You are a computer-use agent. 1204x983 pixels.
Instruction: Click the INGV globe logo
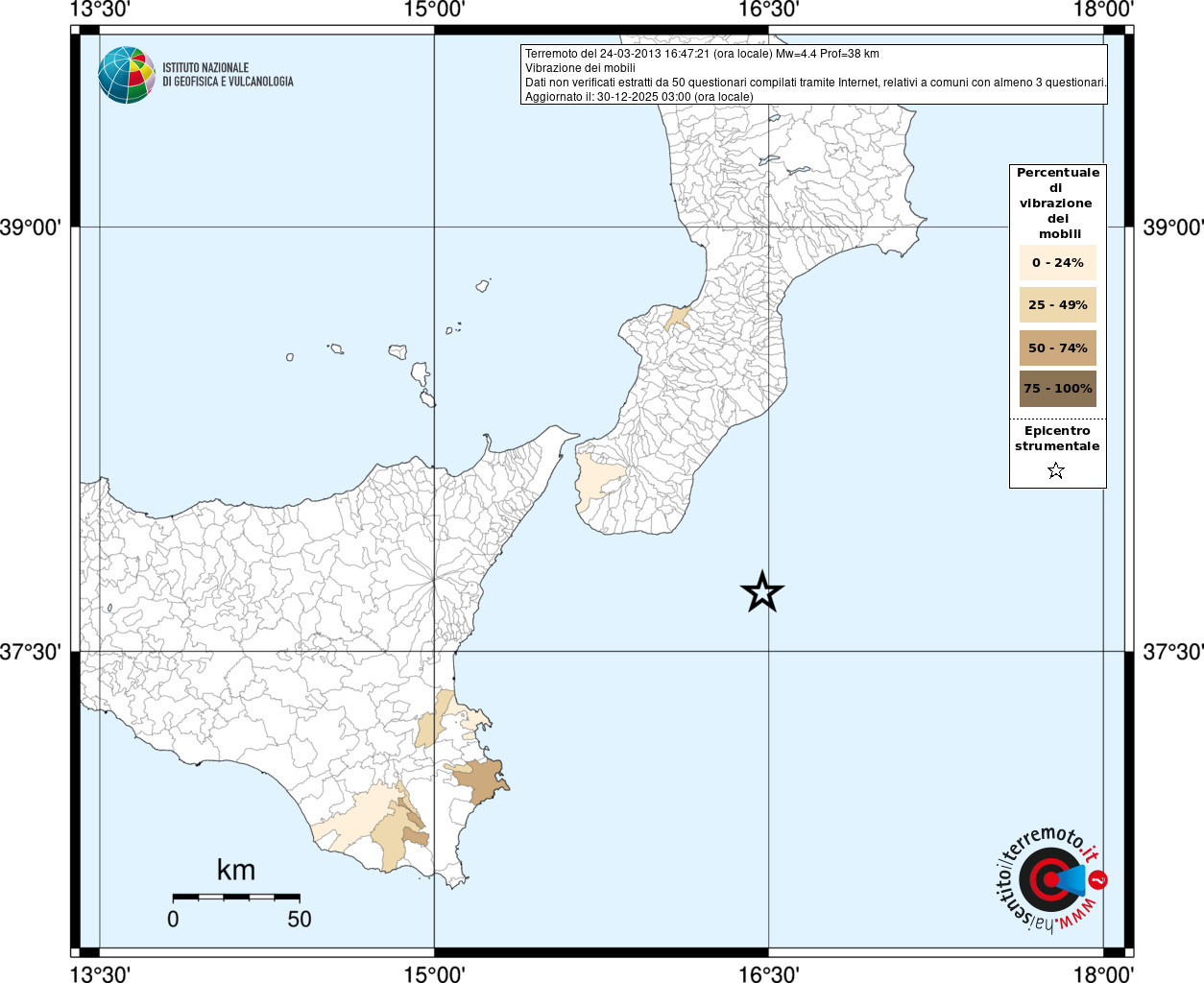[127, 75]
